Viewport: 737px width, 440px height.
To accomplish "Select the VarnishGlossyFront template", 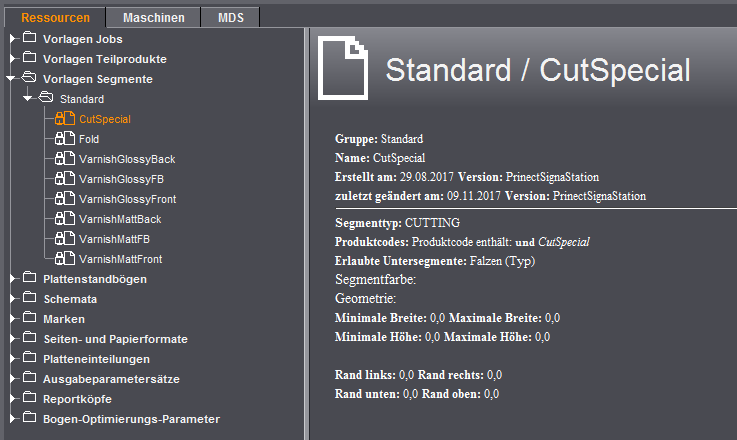I will pyautogui.click(x=127, y=199).
